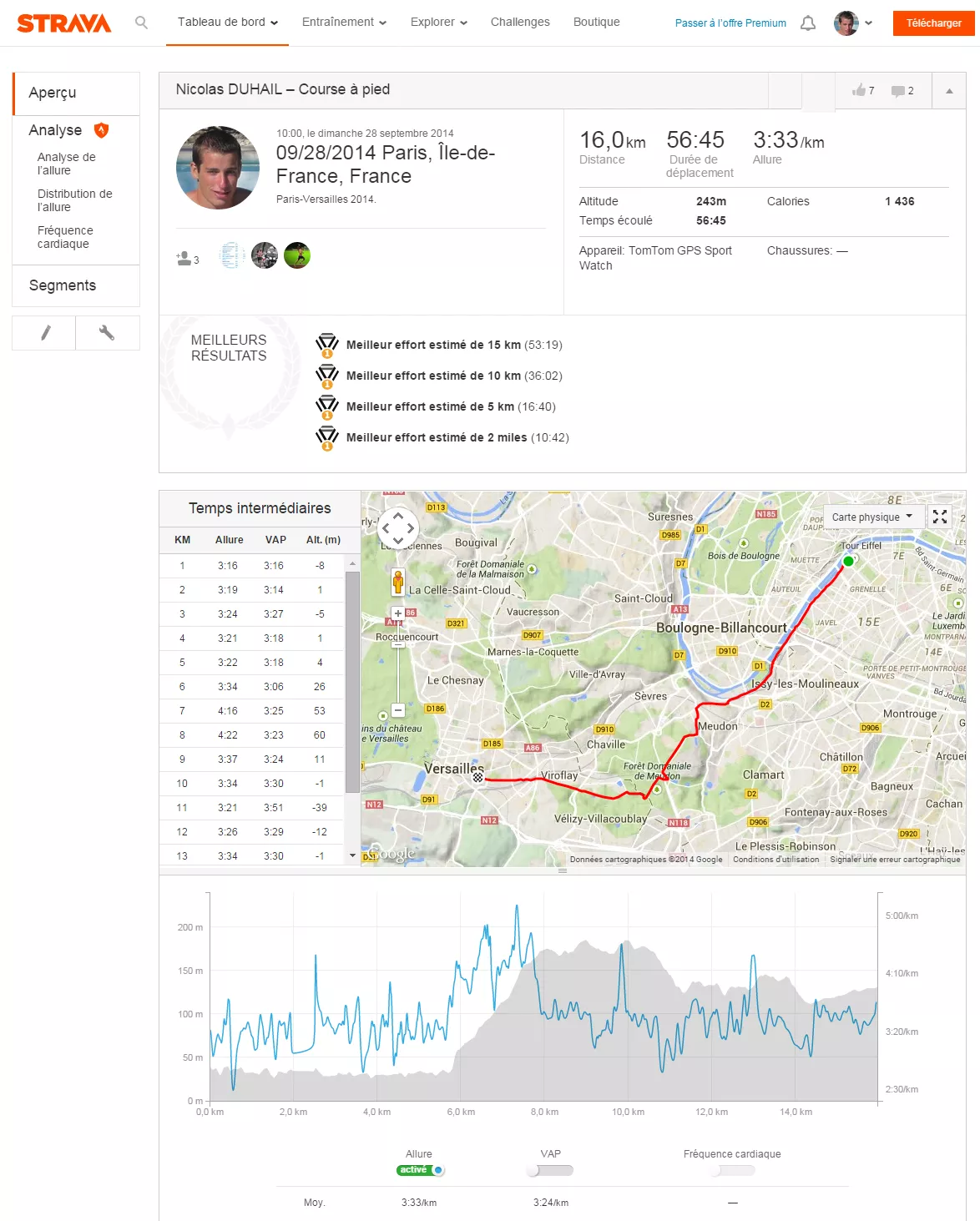Give kudos with the thumbs-up icon
Viewport: 980px width, 1221px height.
[858, 90]
